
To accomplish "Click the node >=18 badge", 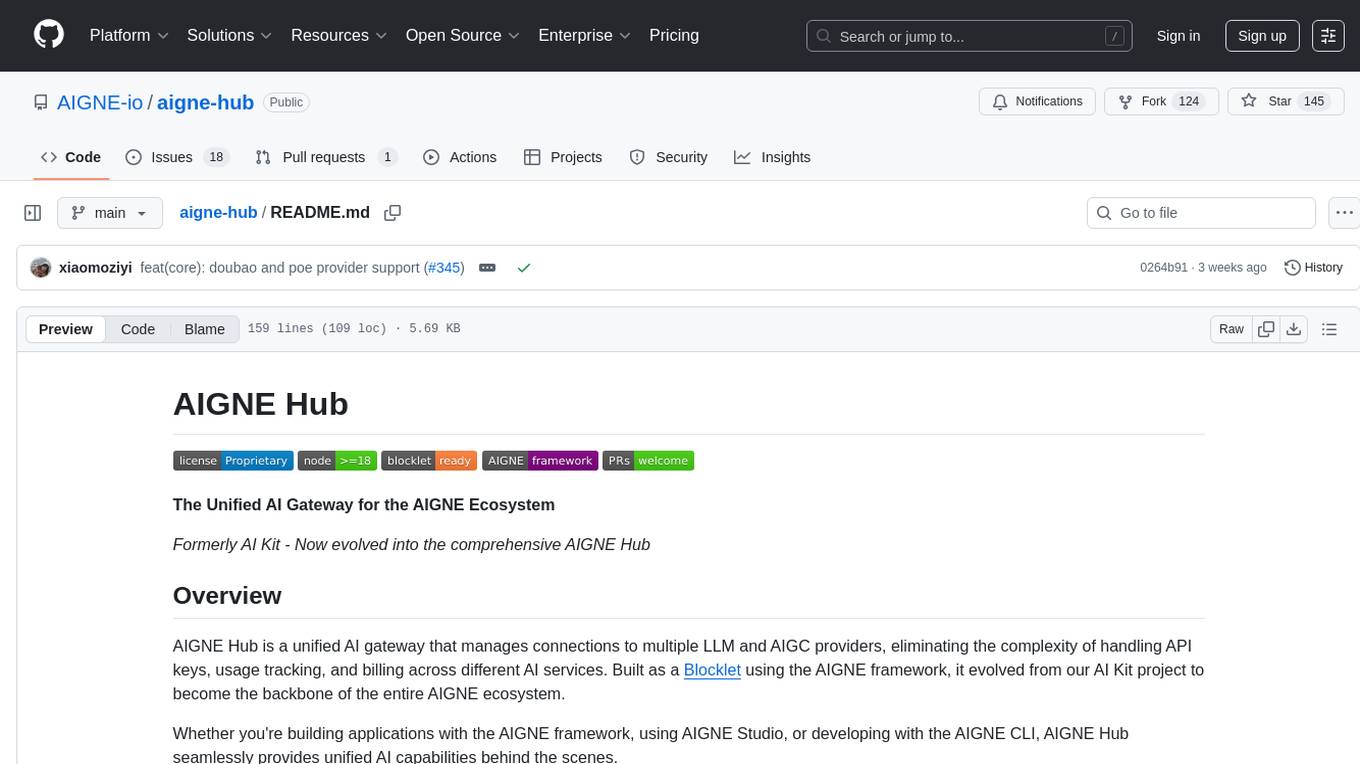I will (x=337, y=461).
